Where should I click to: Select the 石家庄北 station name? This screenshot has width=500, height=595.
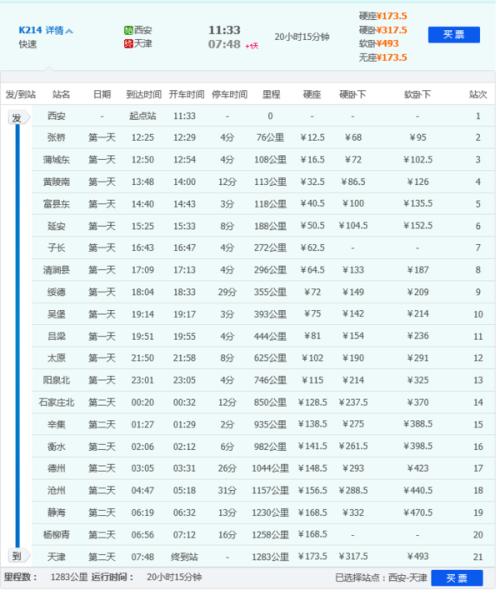(57, 402)
